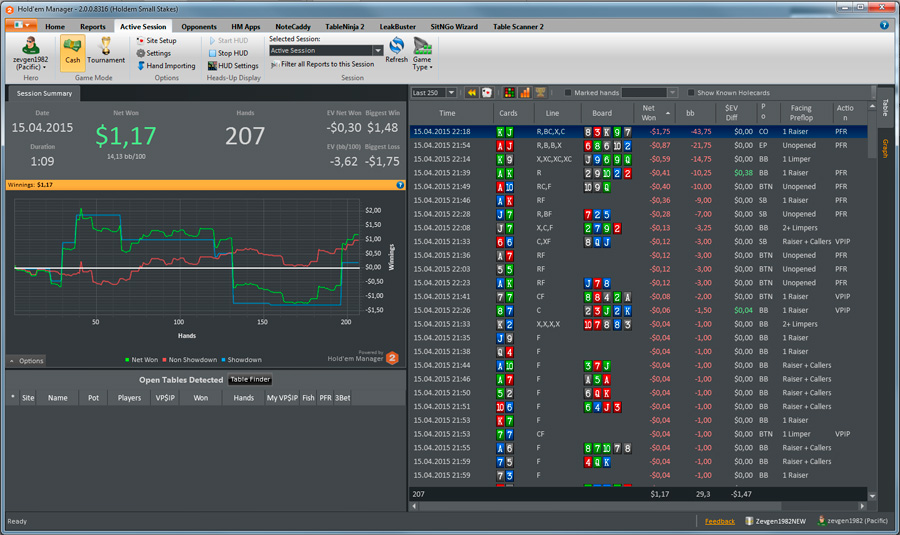This screenshot has height=535, width=900.
Task: Expand graph Options panel
Action: (x=26, y=360)
